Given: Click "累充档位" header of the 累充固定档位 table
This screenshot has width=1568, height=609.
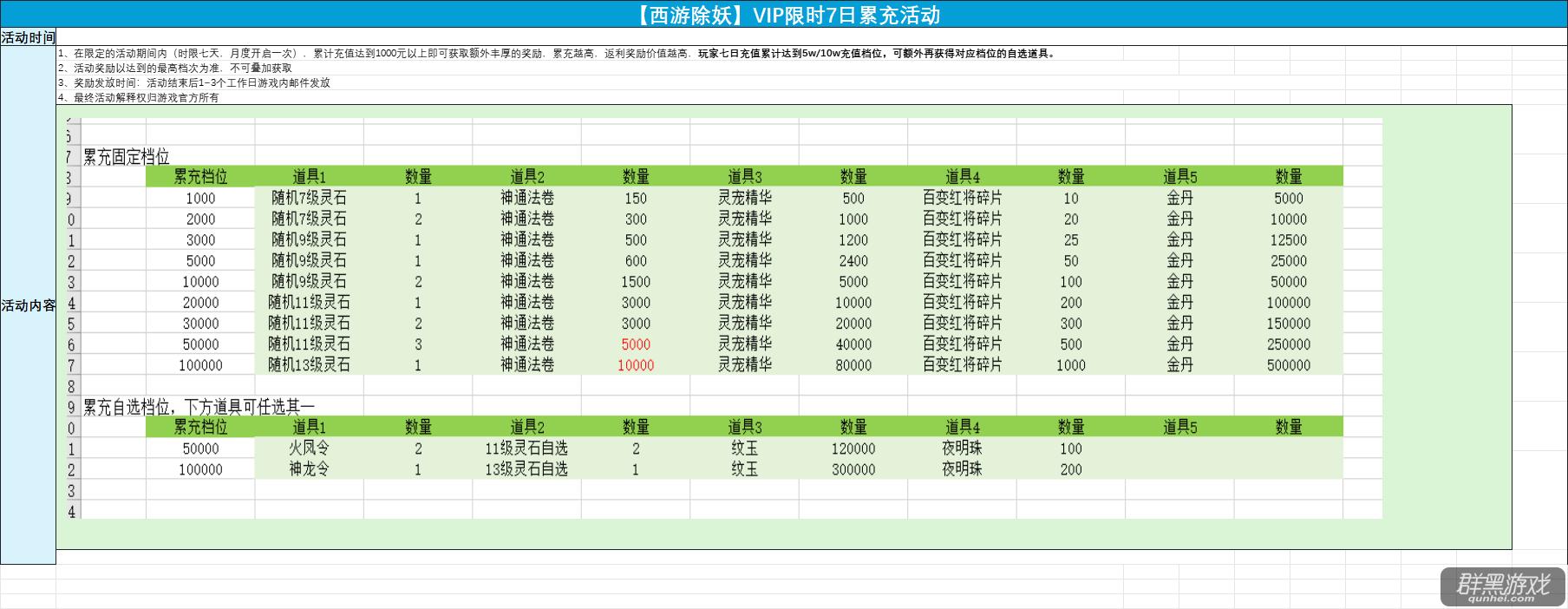Looking at the screenshot, I should pos(200,177).
